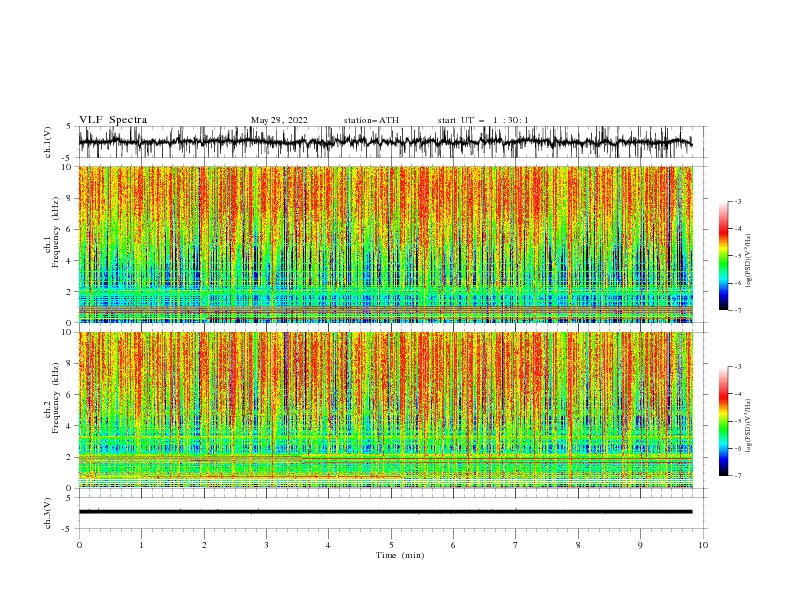Select the "start UT = 1 :30: 1" text
Image resolution: width=792 pixels, height=612 pixels.
483,120
